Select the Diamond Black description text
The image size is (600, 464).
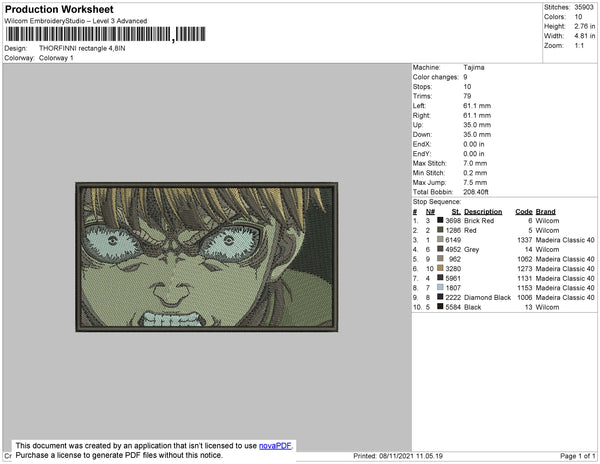point(487,297)
